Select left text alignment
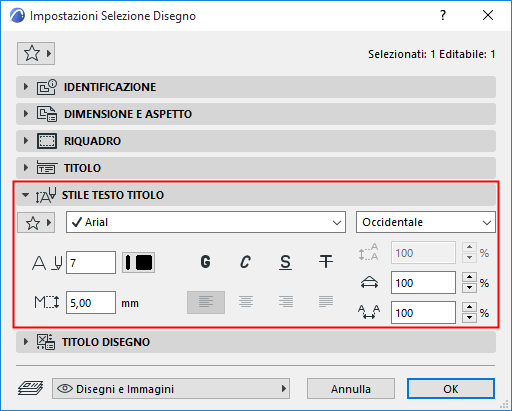 pyautogui.click(x=206, y=302)
